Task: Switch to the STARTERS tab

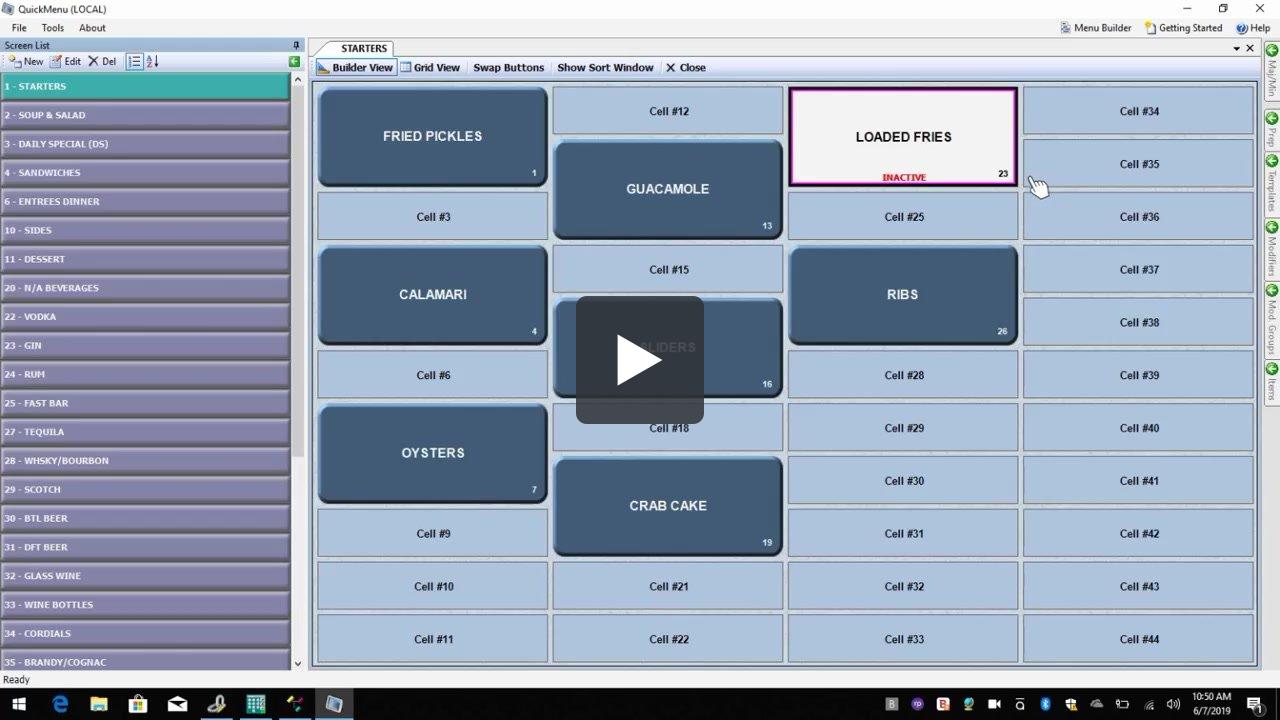Action: click(362, 48)
